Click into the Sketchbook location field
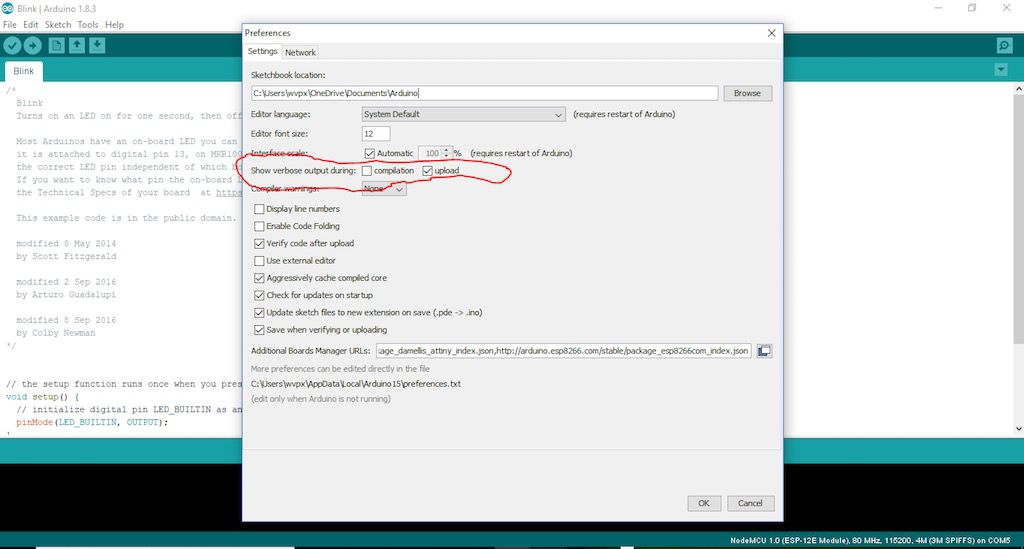Image resolution: width=1024 pixels, height=549 pixels. pyautogui.click(x=485, y=93)
